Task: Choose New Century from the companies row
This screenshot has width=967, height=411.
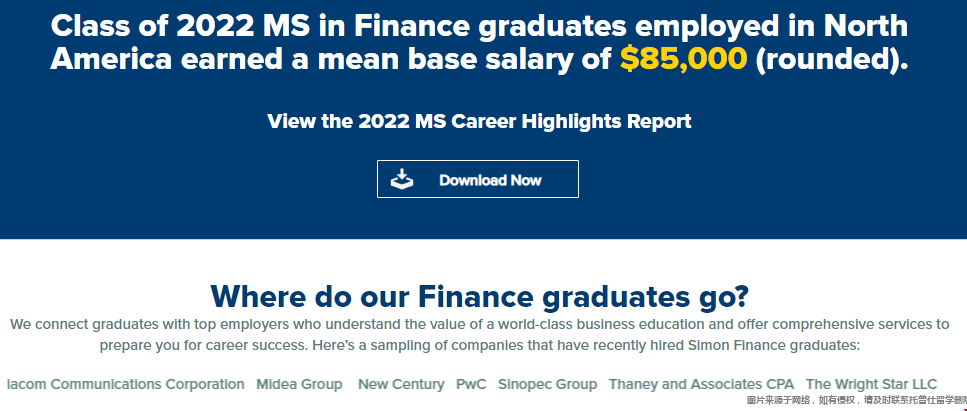Action: coord(401,384)
